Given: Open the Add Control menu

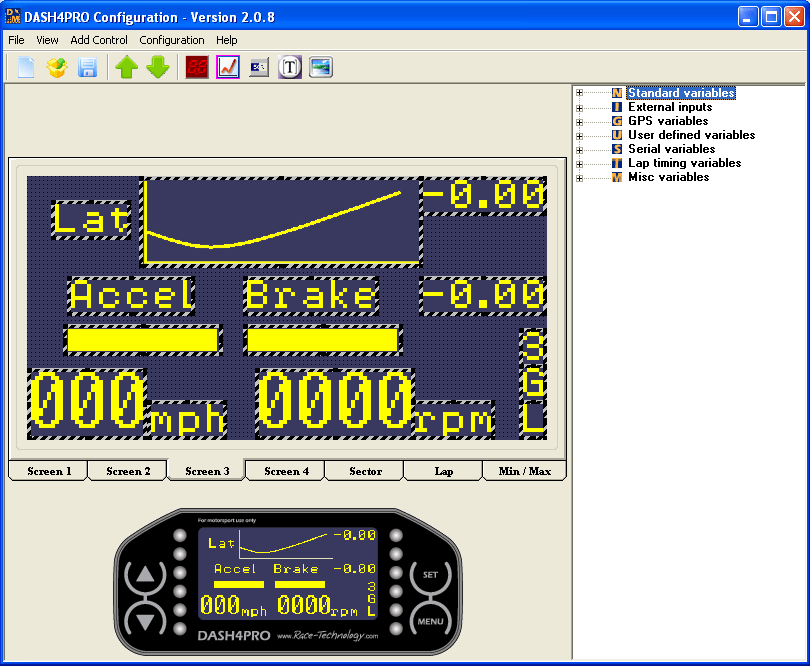Looking at the screenshot, I should [98, 40].
